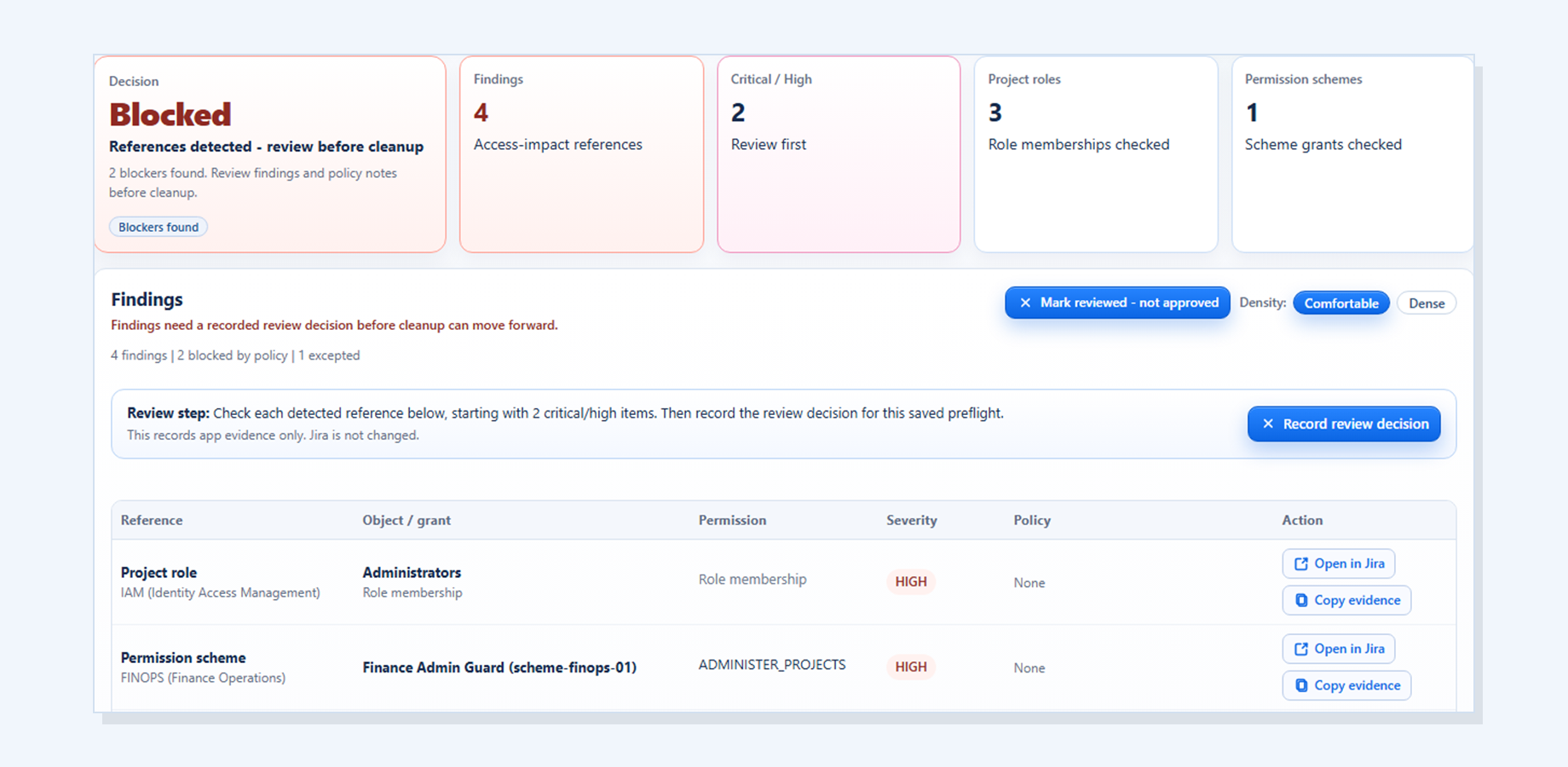This screenshot has width=1568, height=767.
Task: Click the X icon inside Record review decision
Action: (x=1268, y=424)
